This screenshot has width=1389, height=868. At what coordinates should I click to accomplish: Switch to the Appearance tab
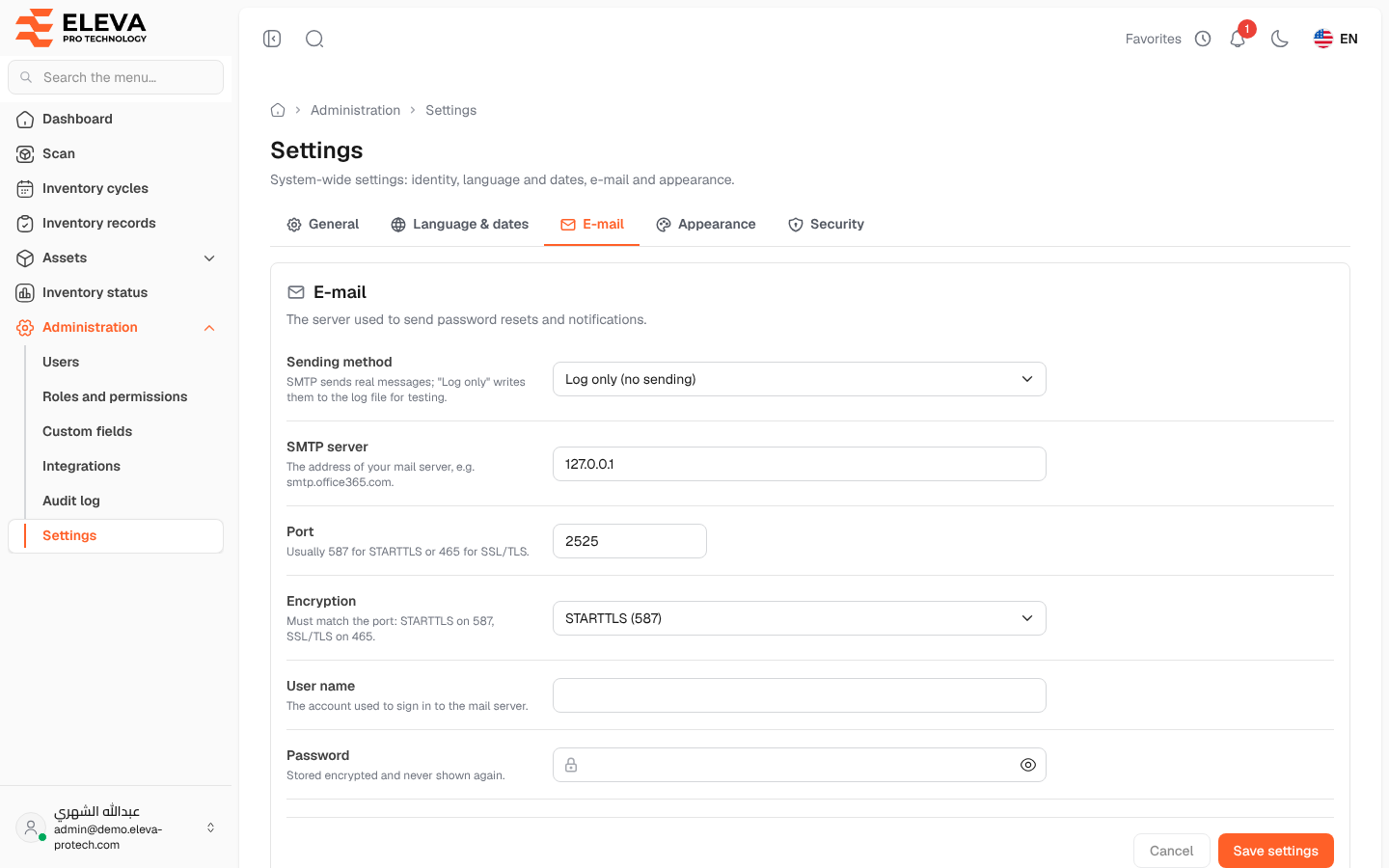(705, 224)
